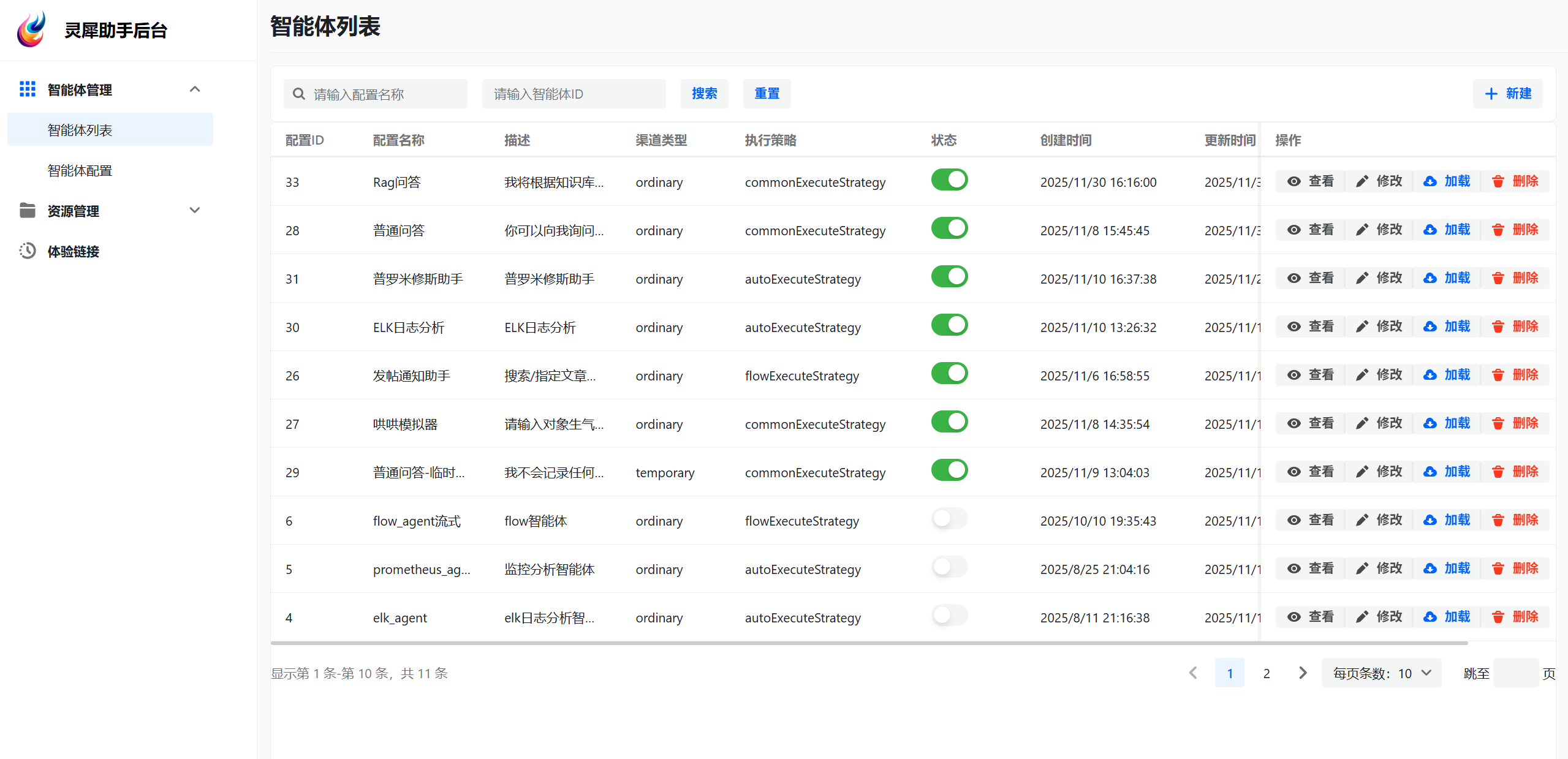The image size is (1568, 759).
Task: Click the 体验链接 clock icon in sidebar
Action: pyautogui.click(x=27, y=251)
